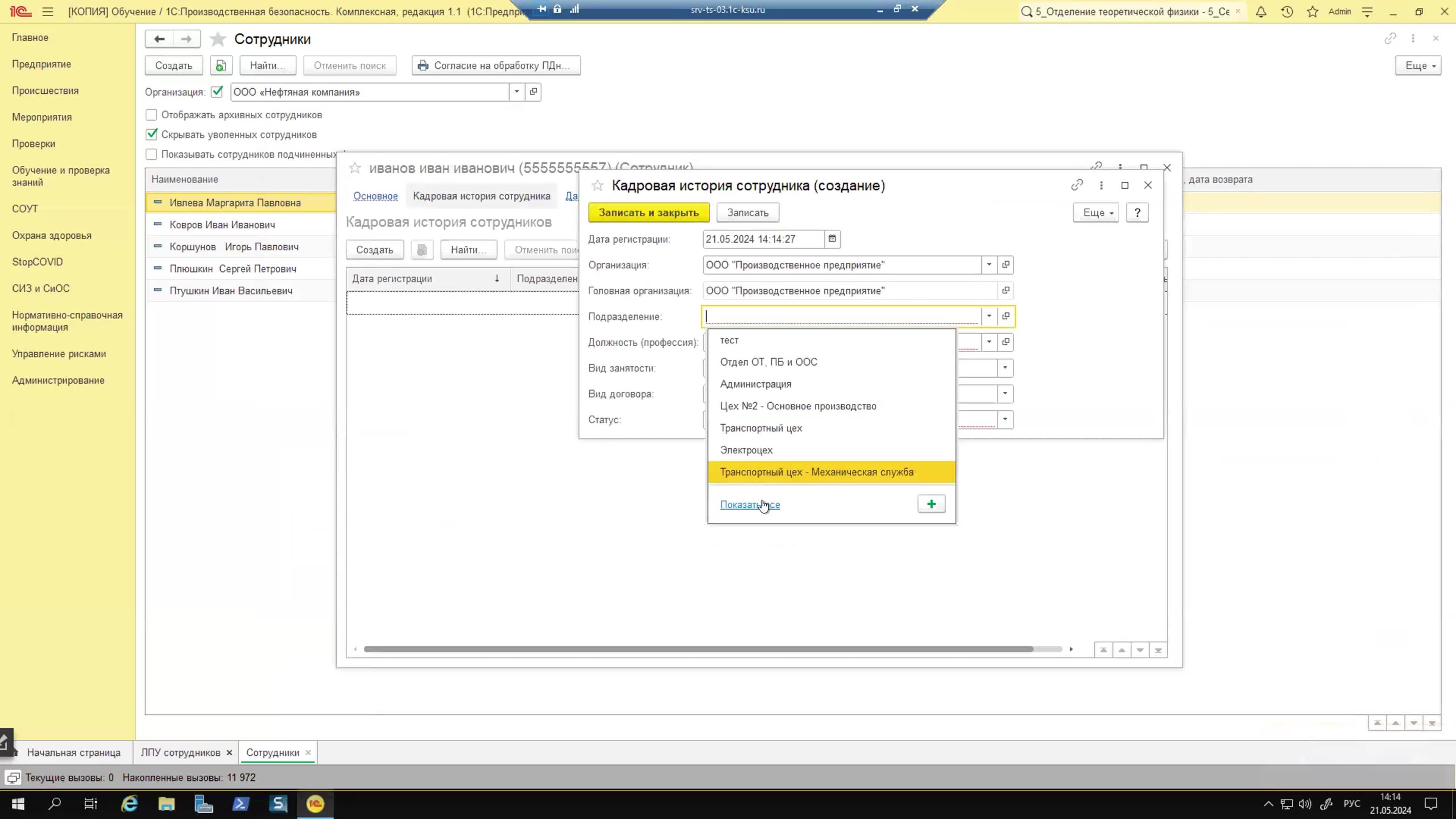
Task: Open Должность (профессия) value form icon
Action: pos(1006,342)
